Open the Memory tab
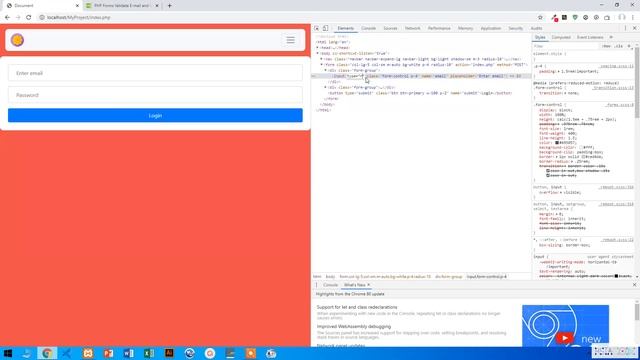 click(x=465, y=28)
